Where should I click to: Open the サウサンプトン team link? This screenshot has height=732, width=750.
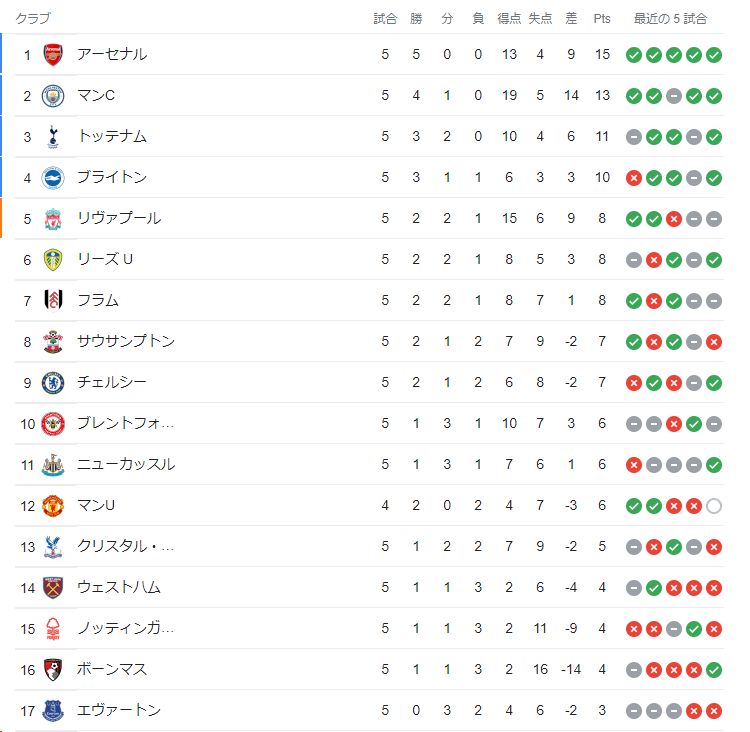126,341
